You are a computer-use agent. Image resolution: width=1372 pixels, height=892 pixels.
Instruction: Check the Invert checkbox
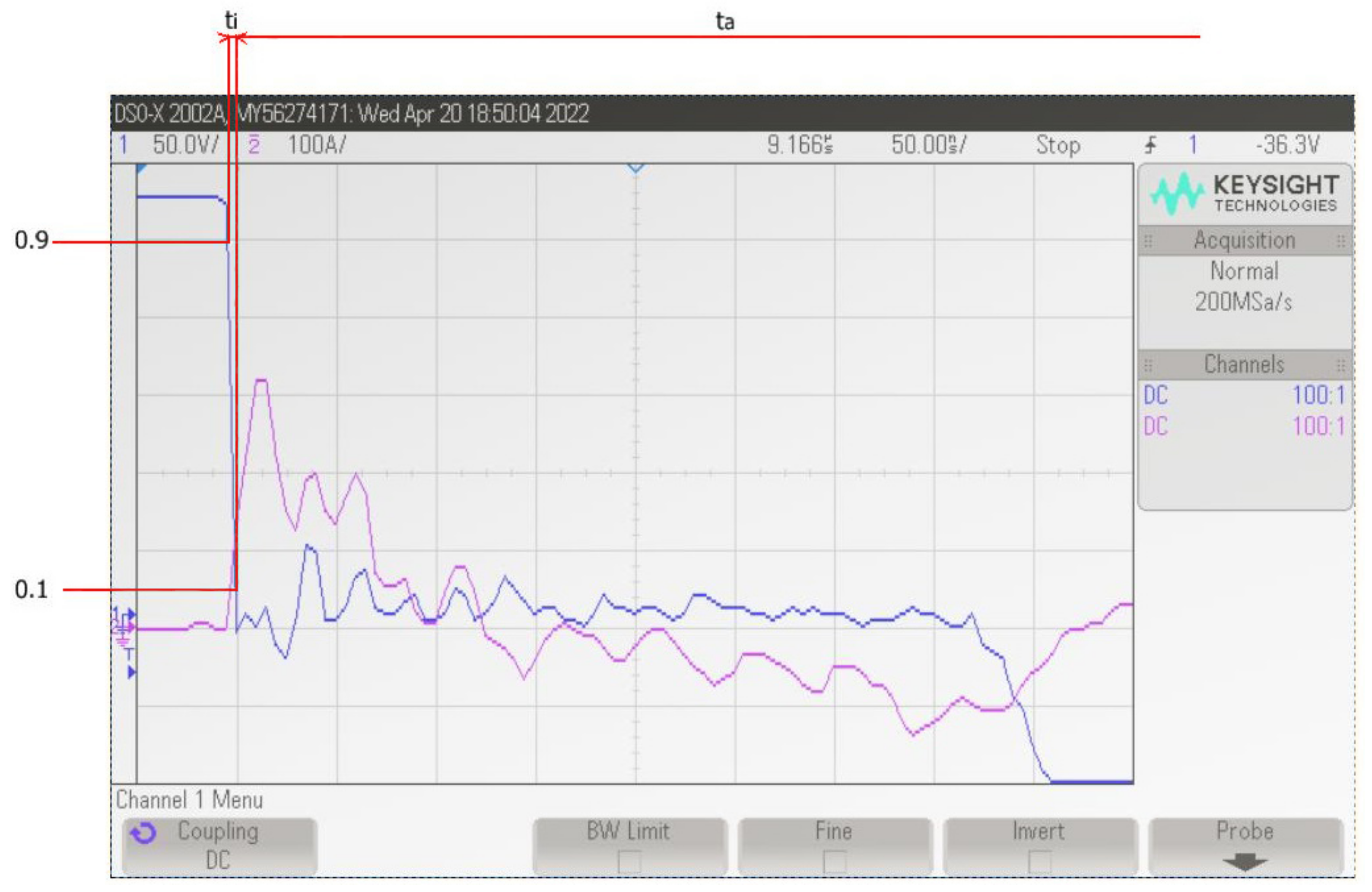click(x=1039, y=862)
